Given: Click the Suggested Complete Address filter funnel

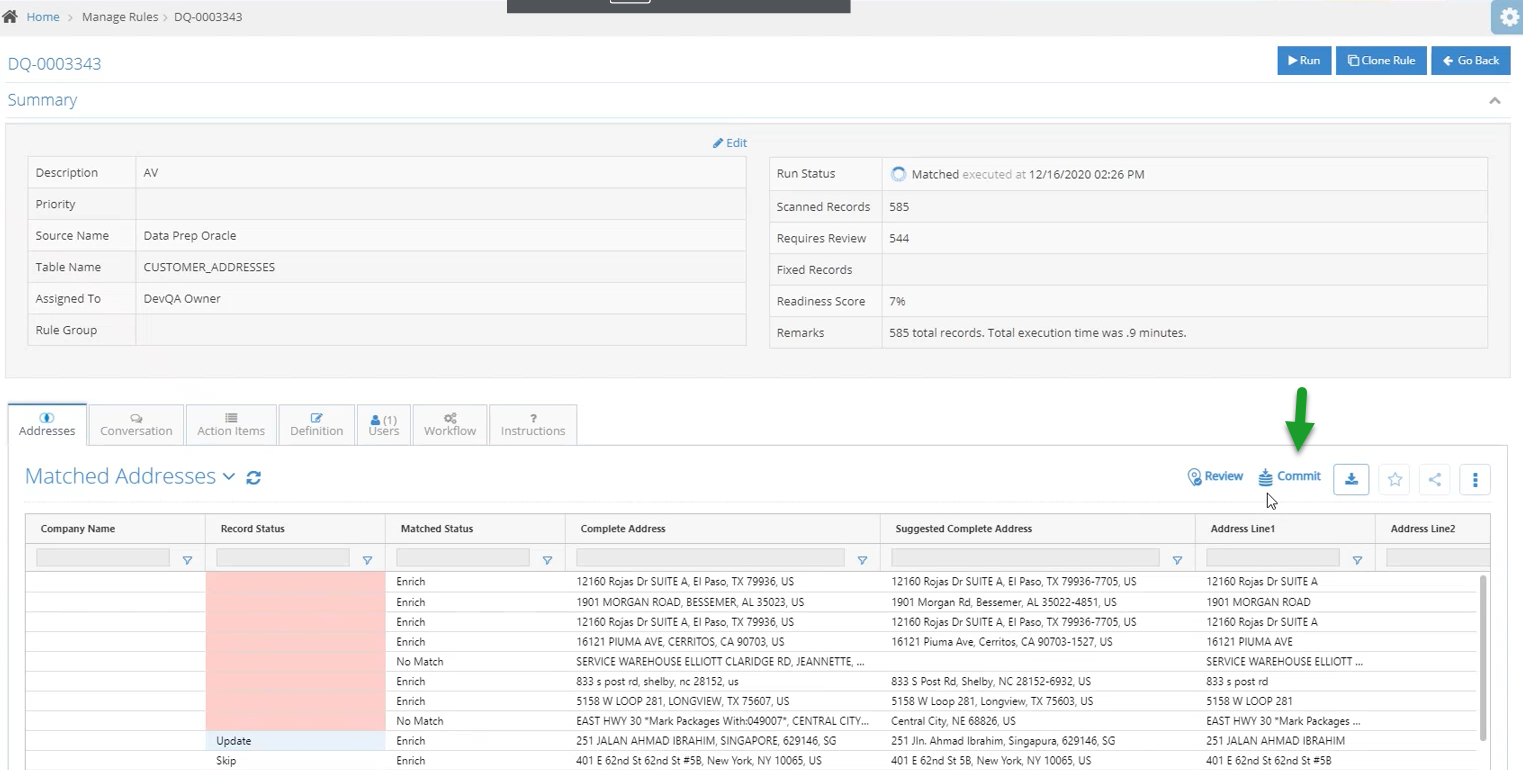Looking at the screenshot, I should click(x=1177, y=561).
